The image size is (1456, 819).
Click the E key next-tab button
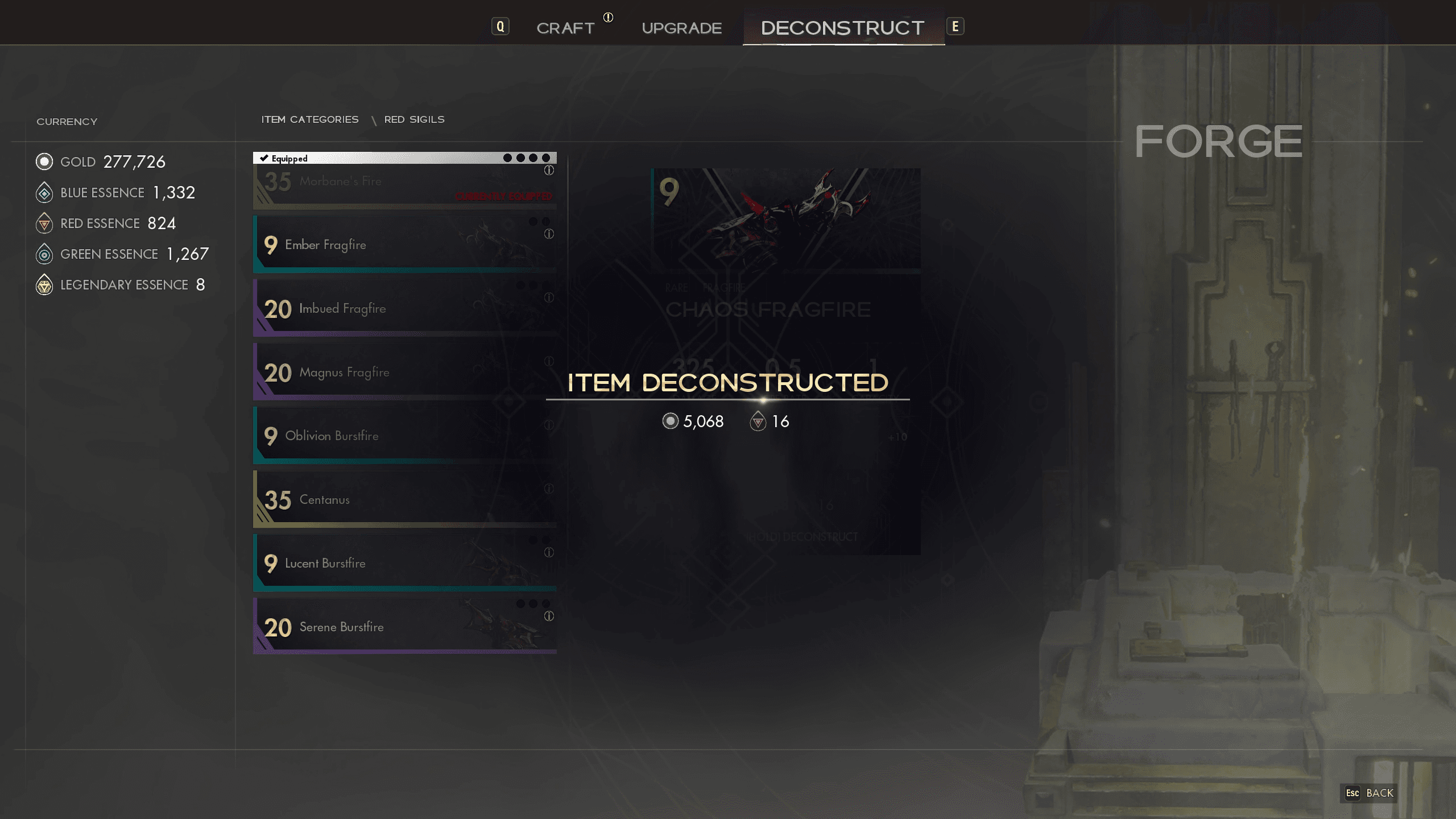point(955,26)
